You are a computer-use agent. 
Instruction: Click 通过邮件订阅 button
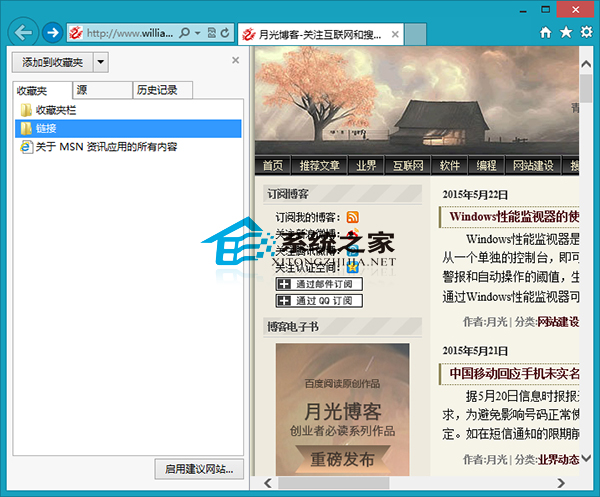319,284
